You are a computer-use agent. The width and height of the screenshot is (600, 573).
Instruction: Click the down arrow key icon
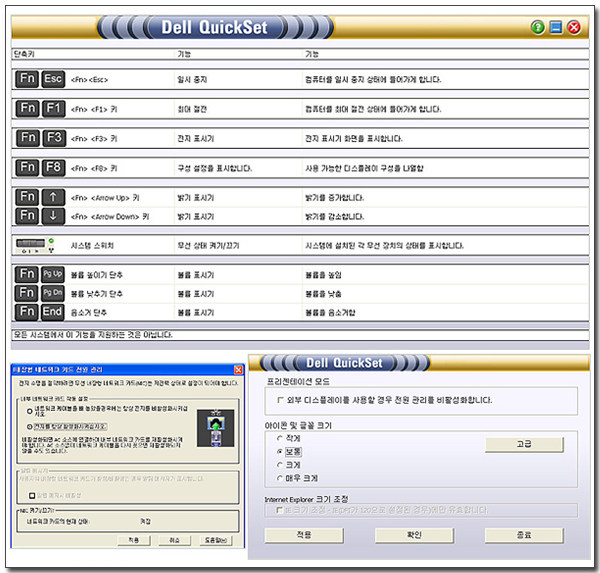(x=53, y=216)
